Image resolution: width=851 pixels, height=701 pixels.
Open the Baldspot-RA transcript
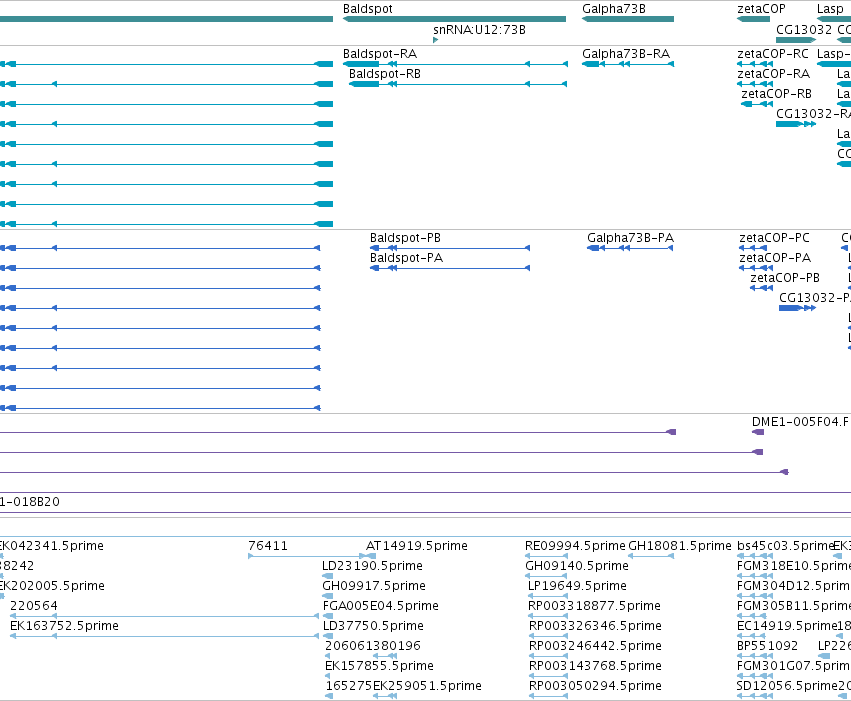click(x=455, y=64)
